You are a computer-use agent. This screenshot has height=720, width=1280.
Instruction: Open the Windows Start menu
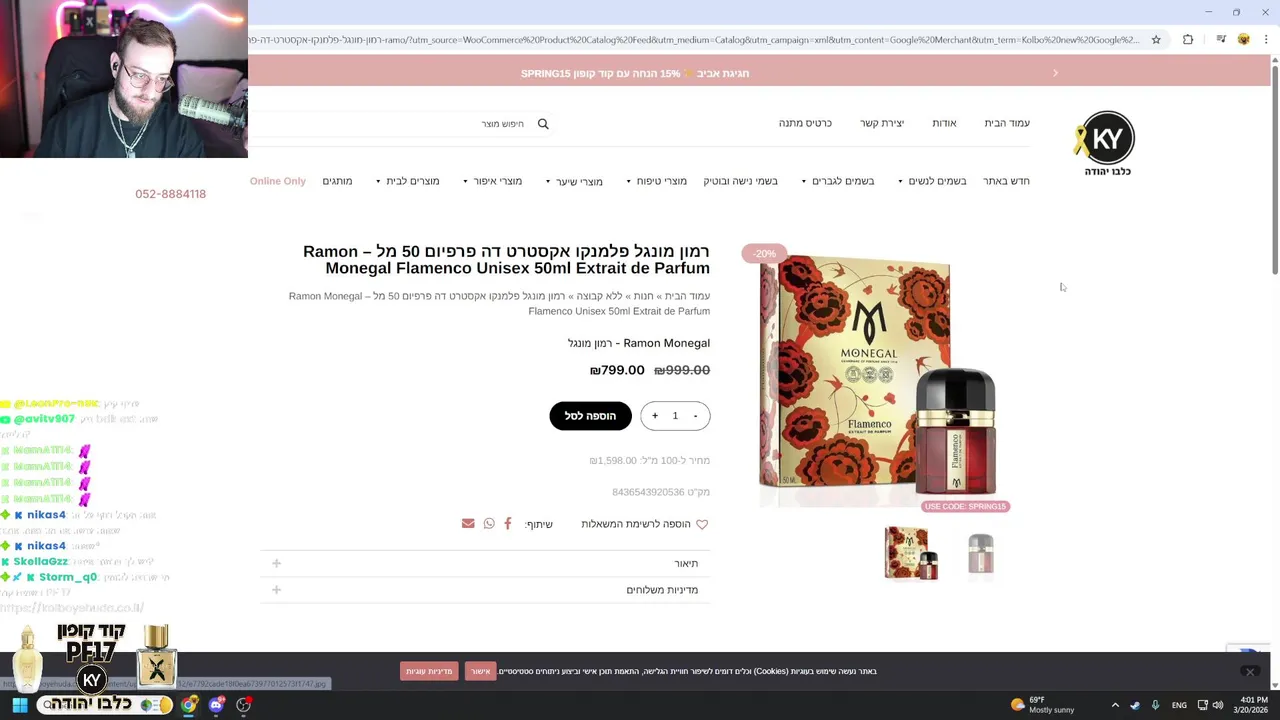(19, 705)
